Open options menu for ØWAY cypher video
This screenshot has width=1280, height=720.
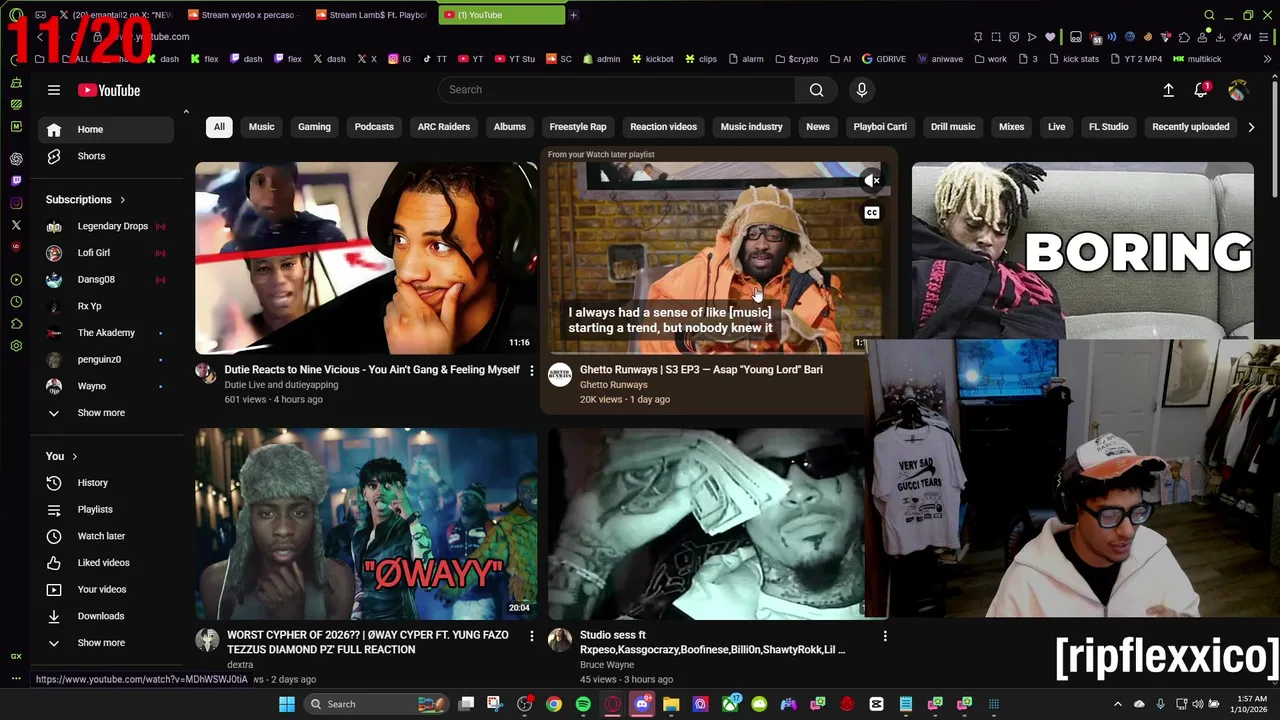coord(531,636)
